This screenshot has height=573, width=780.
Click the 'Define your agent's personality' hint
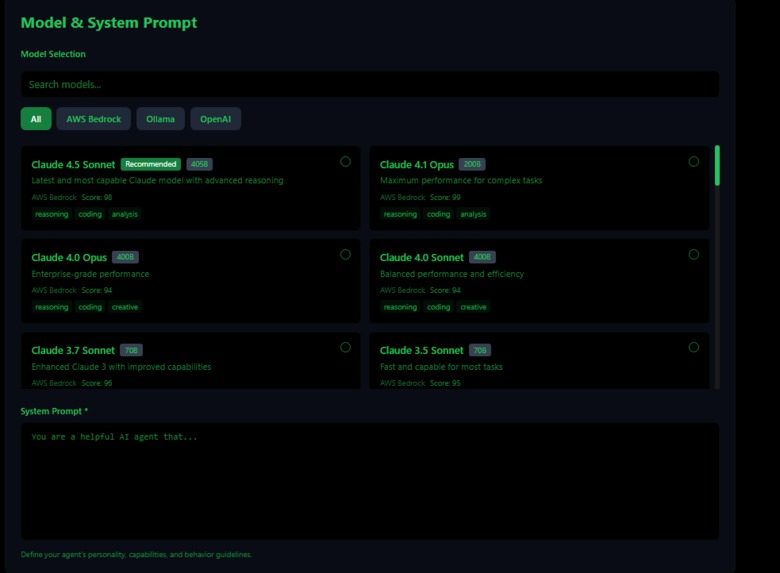click(x=136, y=555)
